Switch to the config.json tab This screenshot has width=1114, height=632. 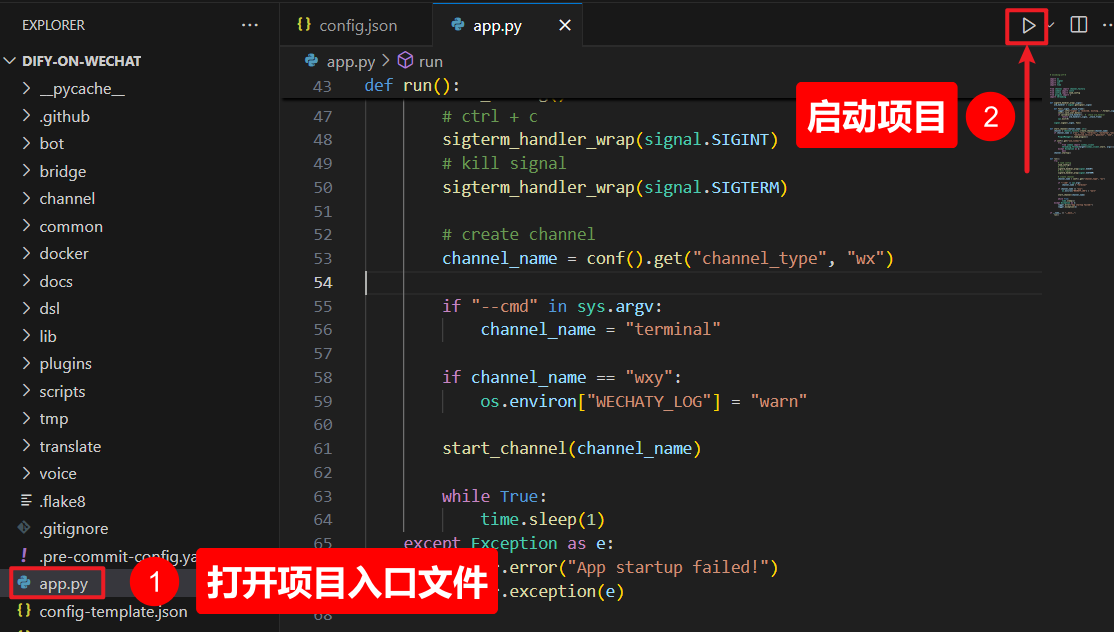356,26
